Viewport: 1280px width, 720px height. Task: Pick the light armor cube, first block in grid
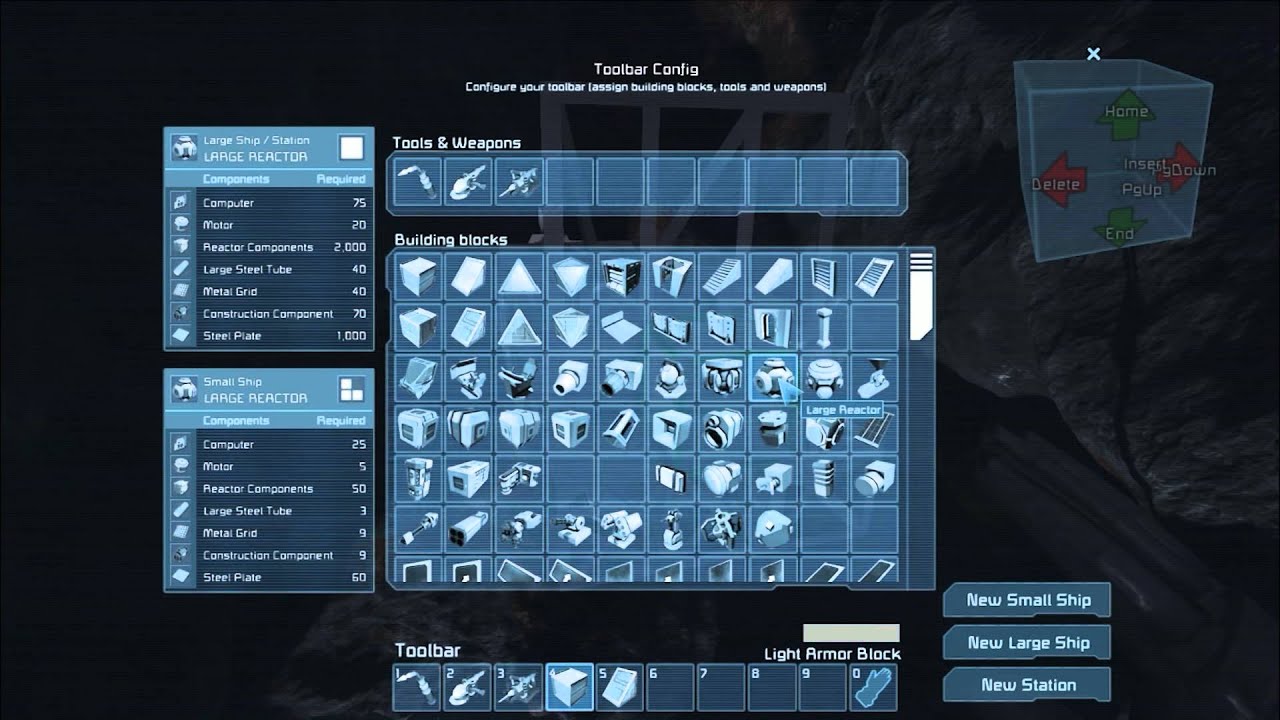(418, 276)
